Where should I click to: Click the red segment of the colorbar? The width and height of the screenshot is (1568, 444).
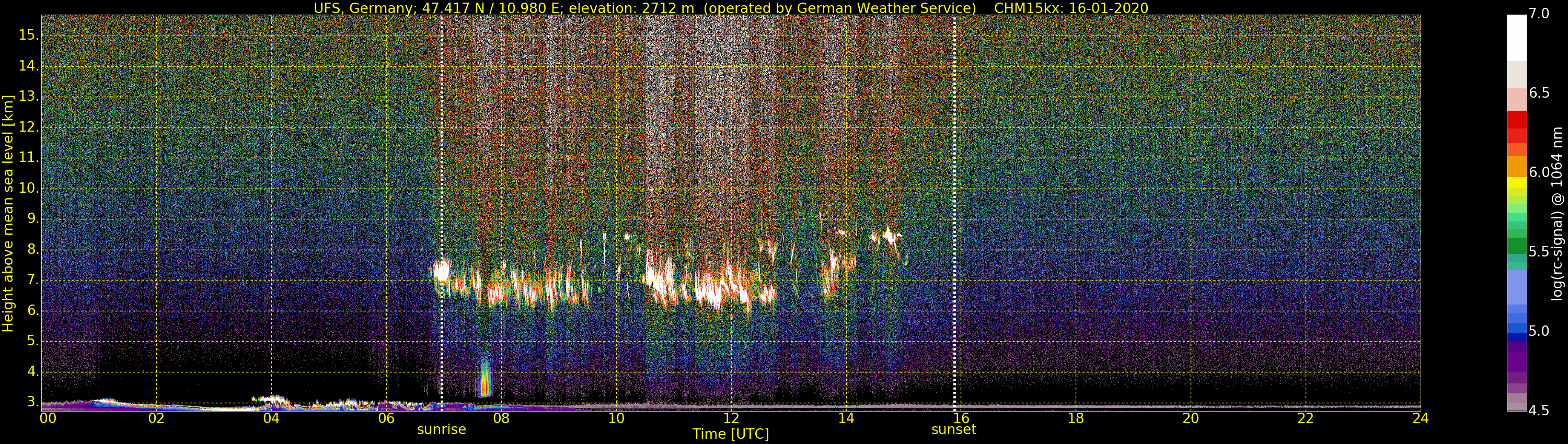coord(1516,120)
